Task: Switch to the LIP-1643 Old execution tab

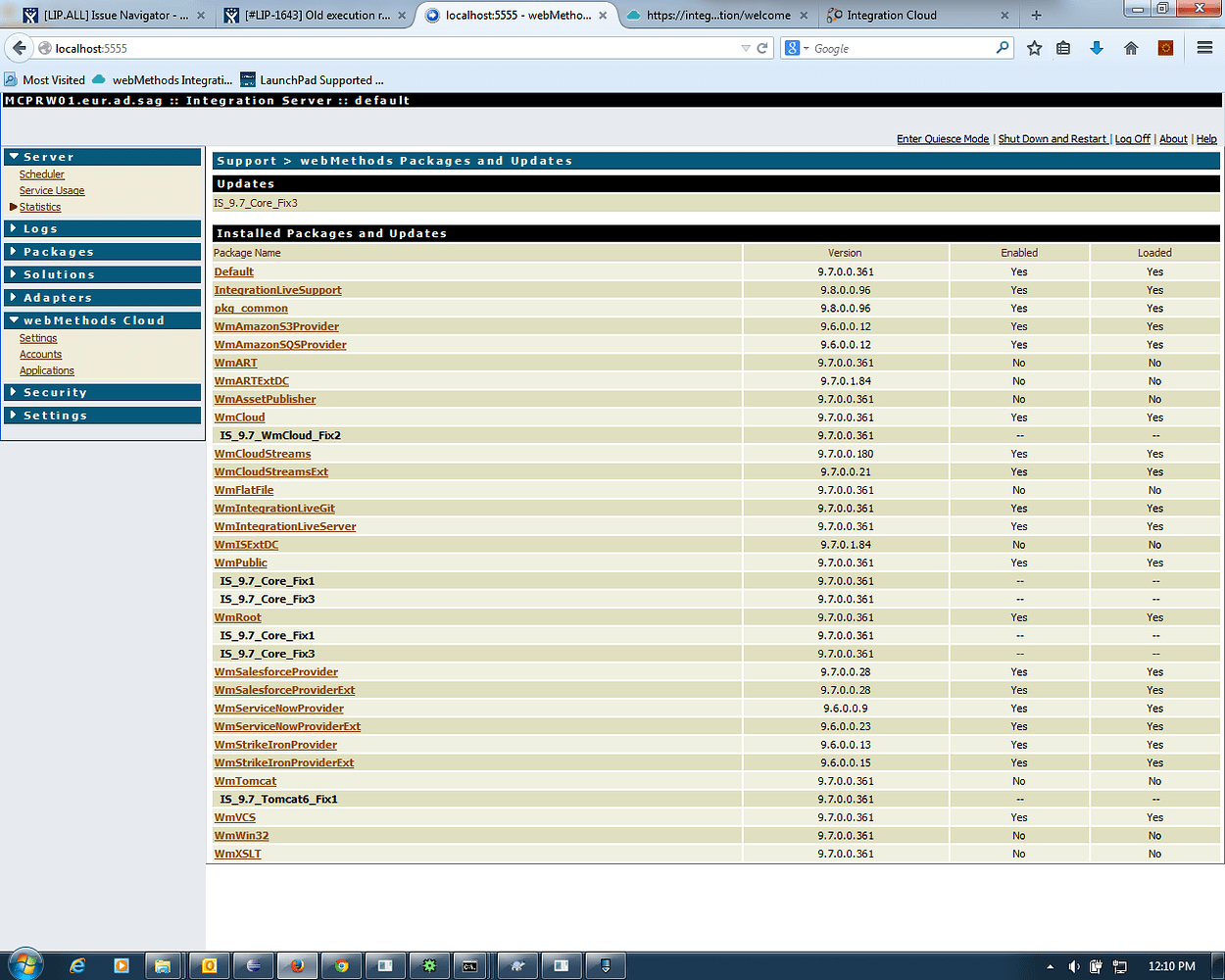Action: click(x=314, y=15)
